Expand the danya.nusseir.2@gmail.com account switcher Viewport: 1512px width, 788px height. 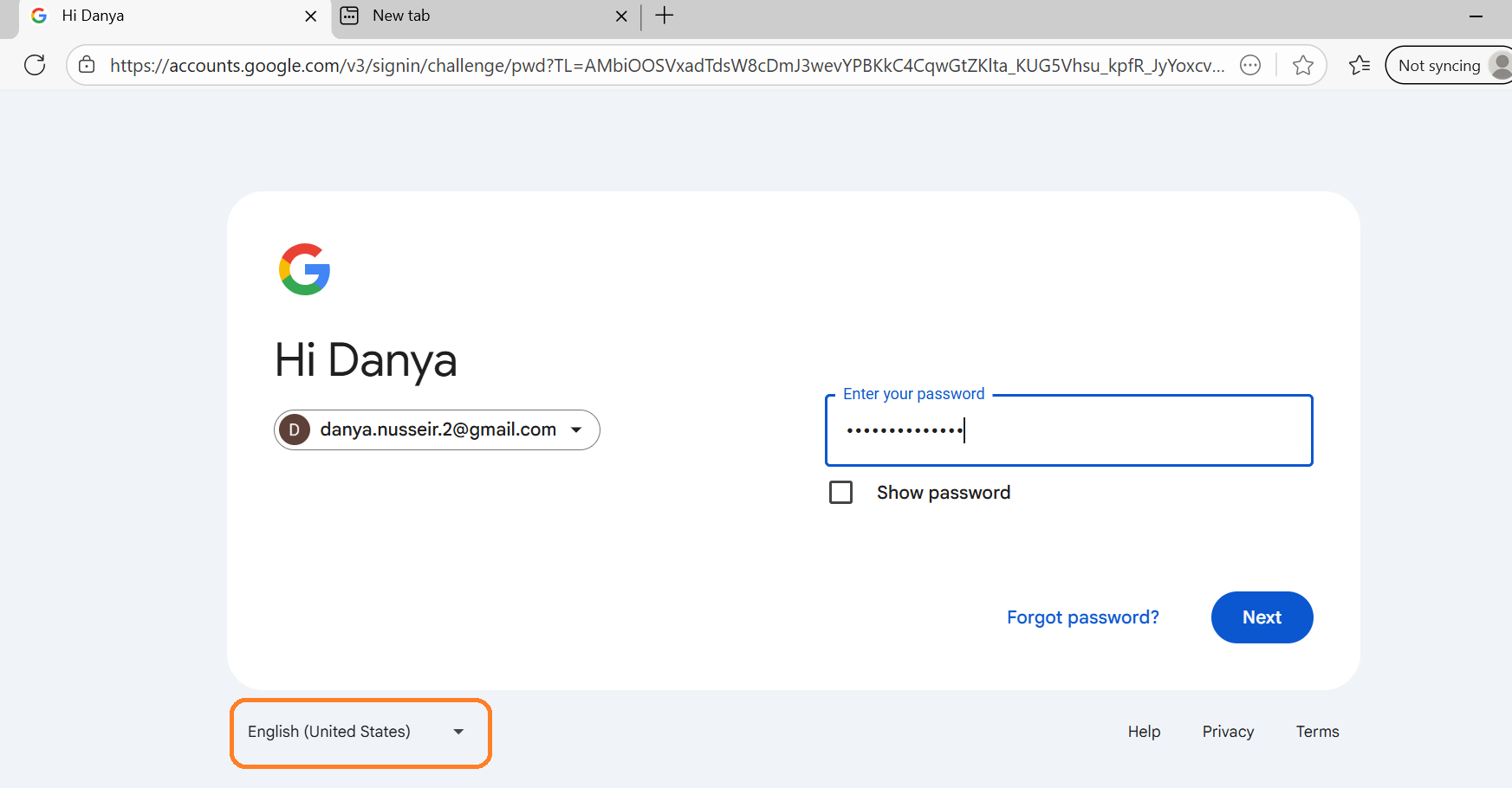437,430
